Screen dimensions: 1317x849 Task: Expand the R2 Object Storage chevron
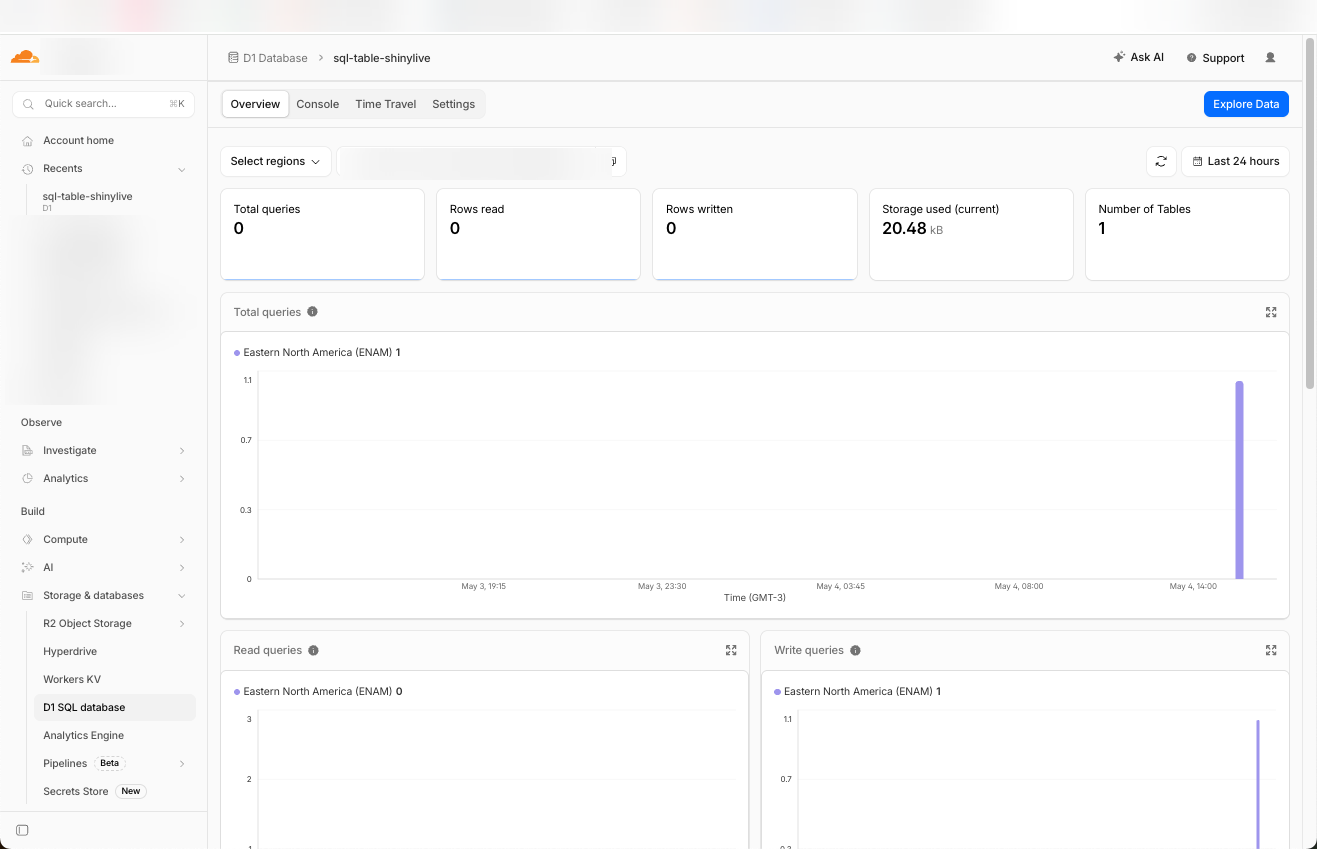click(182, 624)
